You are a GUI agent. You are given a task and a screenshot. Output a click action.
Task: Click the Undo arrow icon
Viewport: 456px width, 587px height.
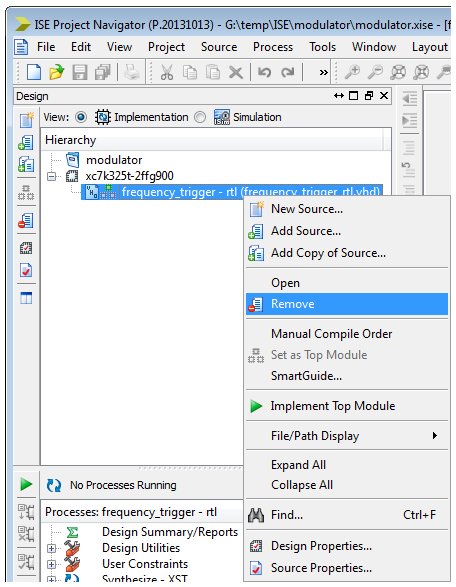click(x=264, y=72)
